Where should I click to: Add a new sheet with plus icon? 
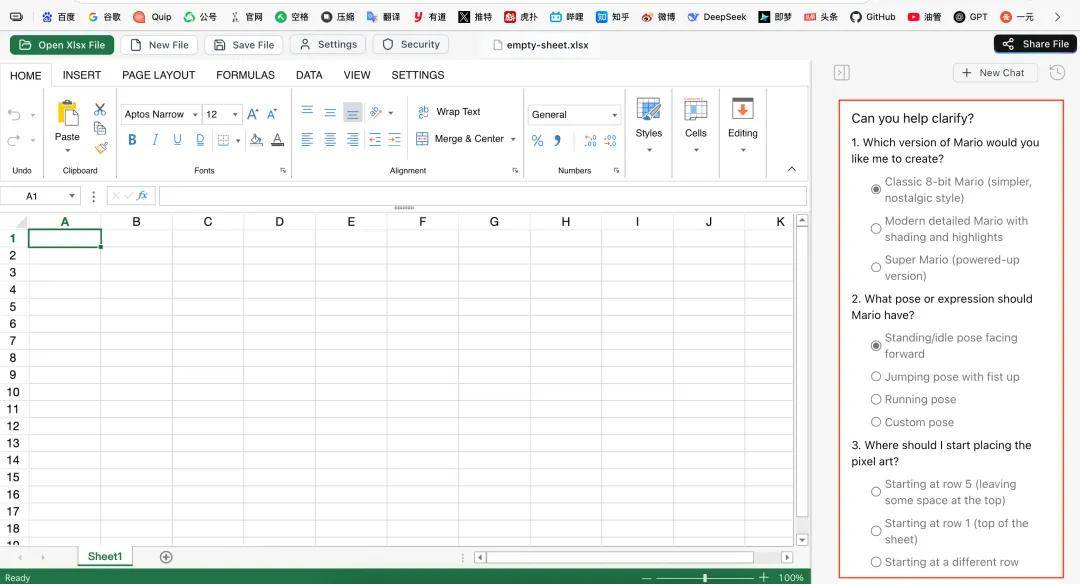[x=166, y=557]
